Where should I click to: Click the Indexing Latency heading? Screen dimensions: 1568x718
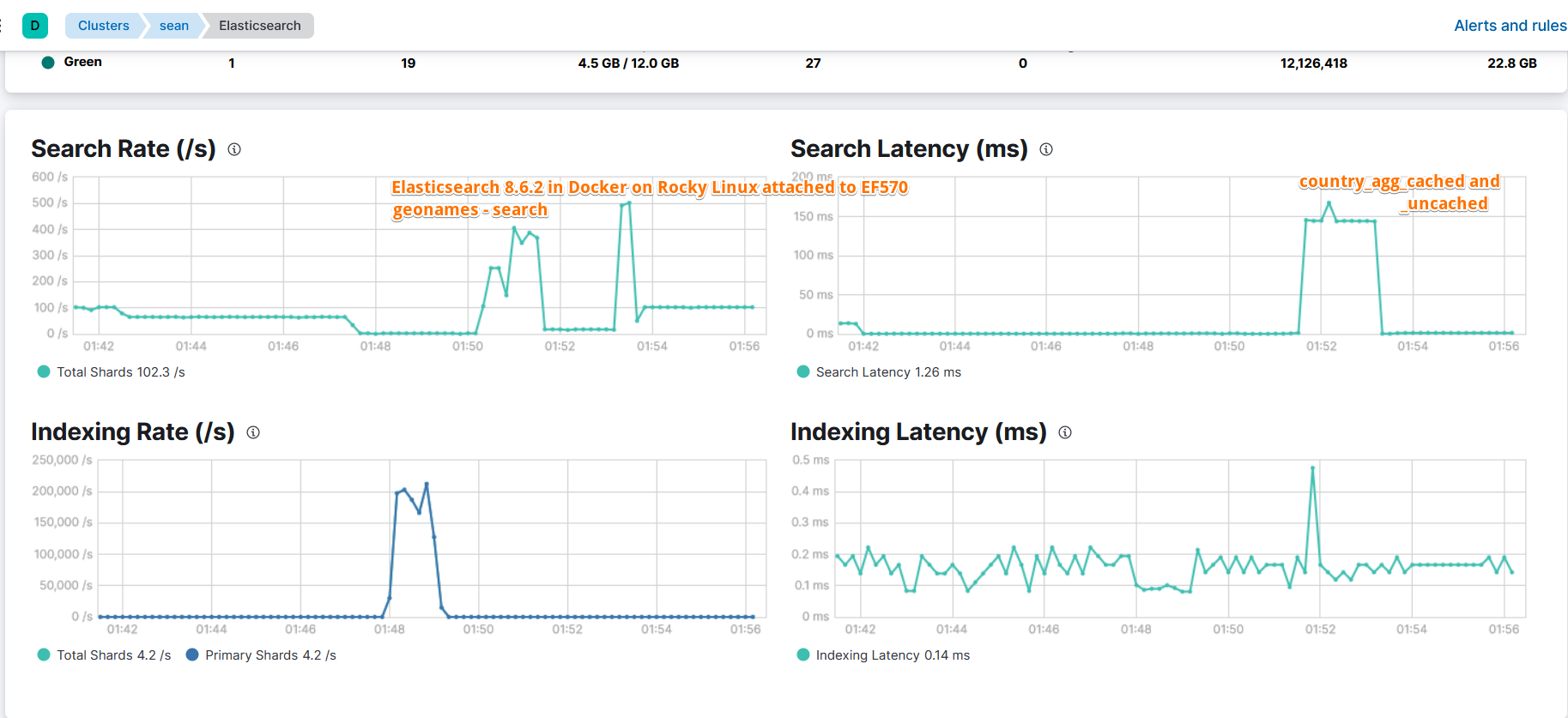[x=918, y=432]
